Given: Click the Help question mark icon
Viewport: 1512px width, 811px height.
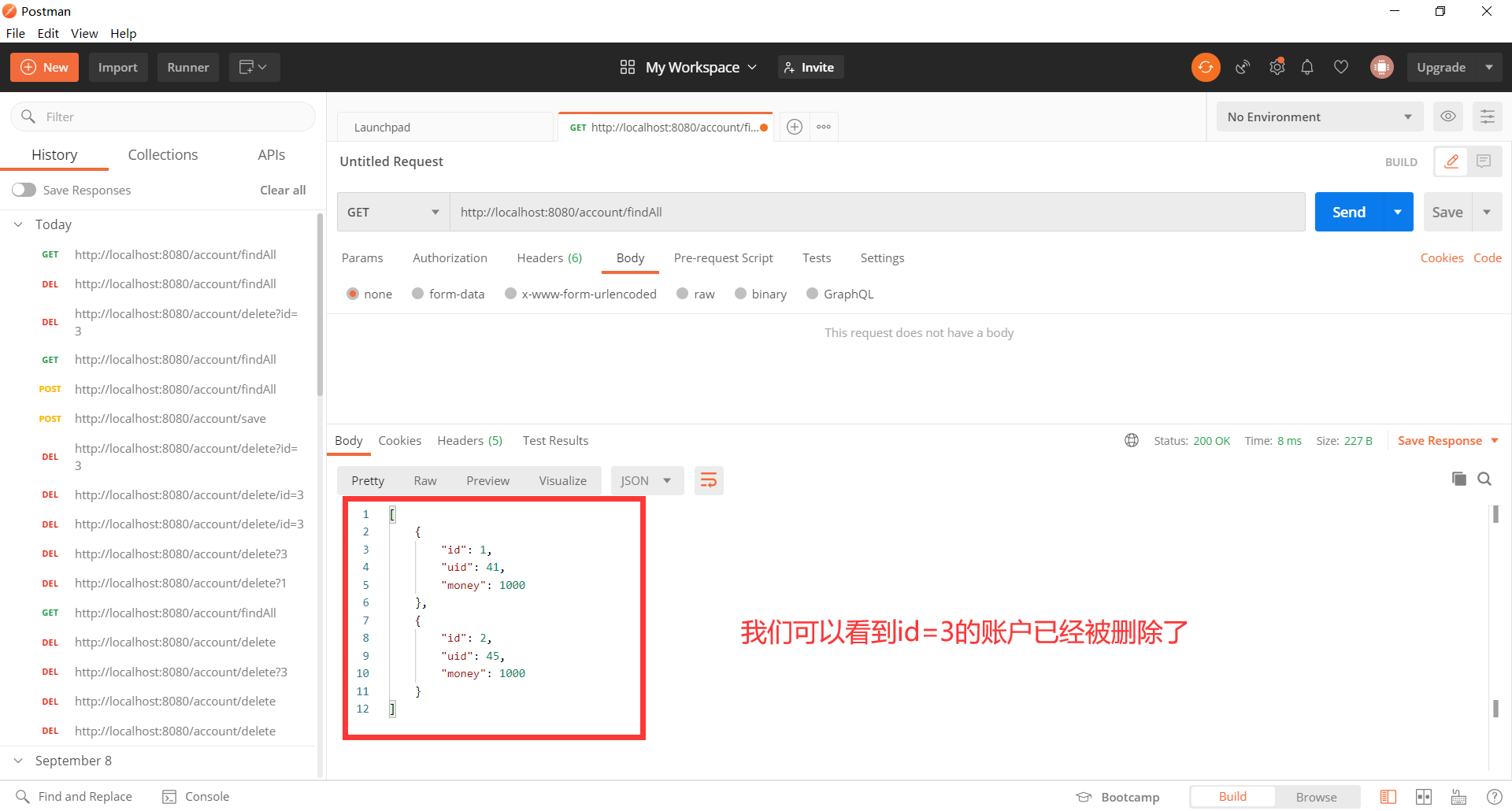Looking at the screenshot, I should (x=1495, y=796).
